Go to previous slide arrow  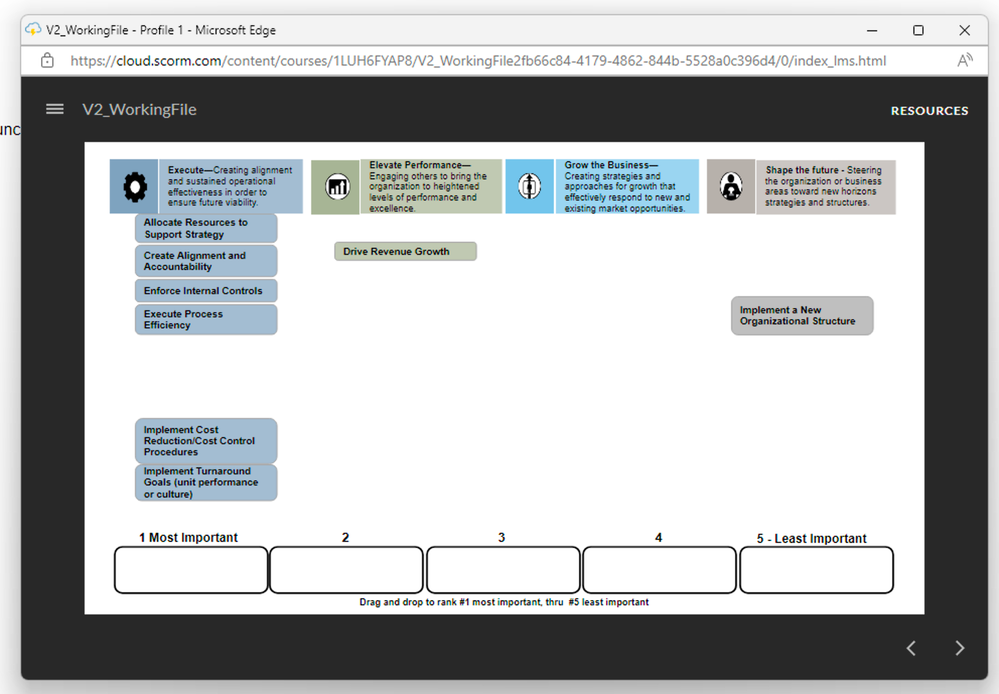coord(911,648)
